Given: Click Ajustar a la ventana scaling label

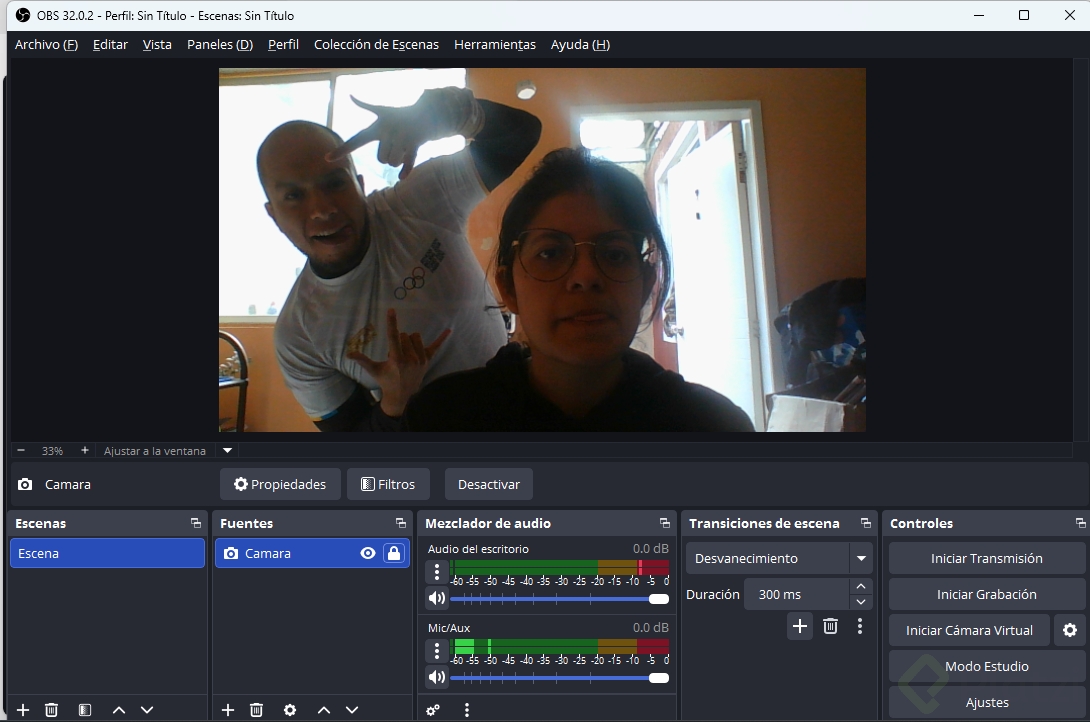Looking at the screenshot, I should [x=155, y=451].
